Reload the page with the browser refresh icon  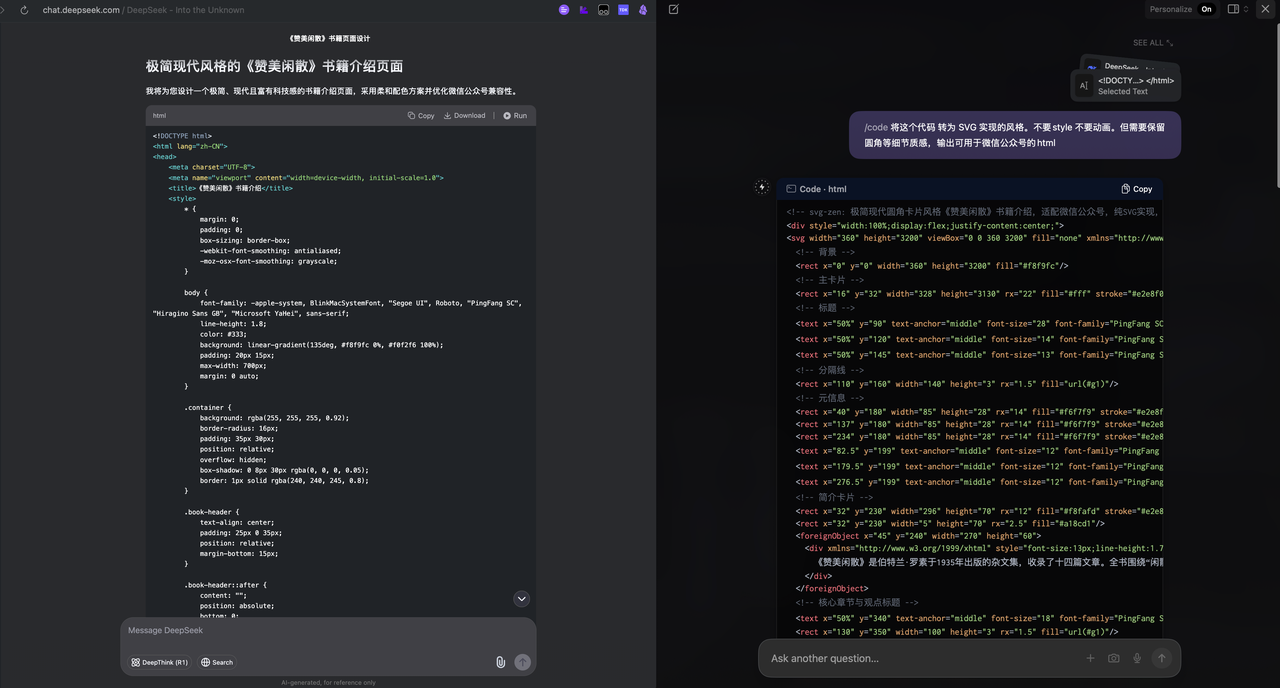click(x=24, y=10)
